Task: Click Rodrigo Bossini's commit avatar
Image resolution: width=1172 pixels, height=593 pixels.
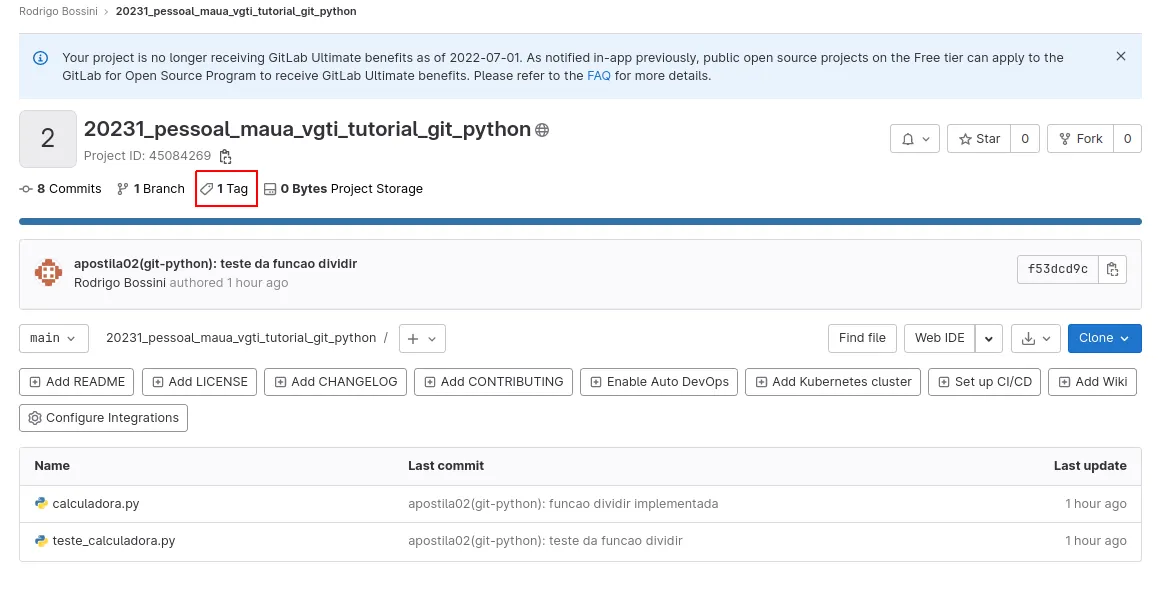Action: click(49, 272)
